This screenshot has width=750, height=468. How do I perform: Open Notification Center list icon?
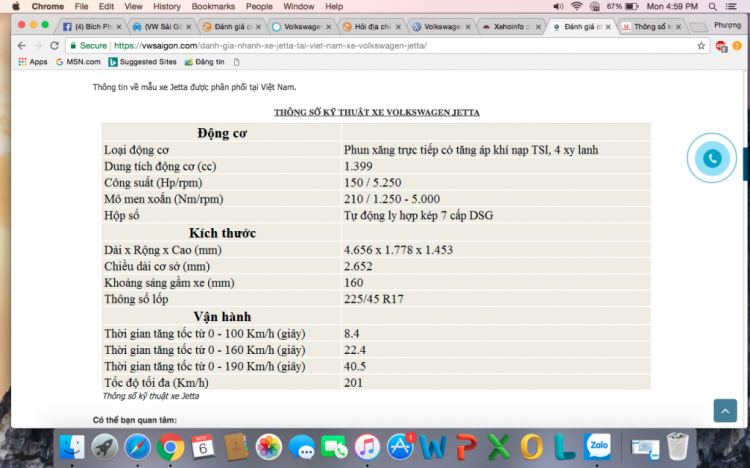(x=731, y=7)
